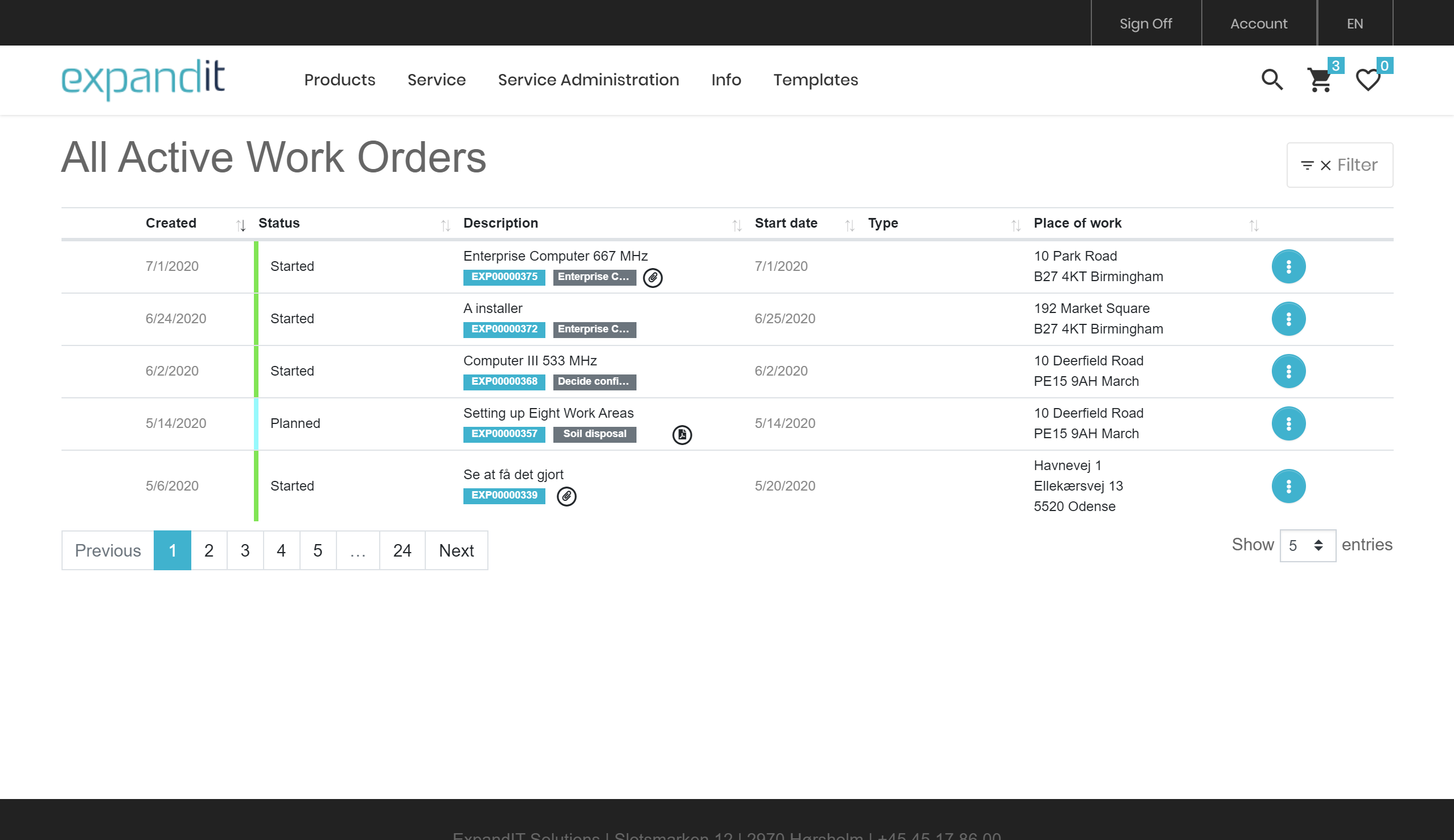Open the shopping cart icon
The image size is (1454, 840).
coord(1320,80)
